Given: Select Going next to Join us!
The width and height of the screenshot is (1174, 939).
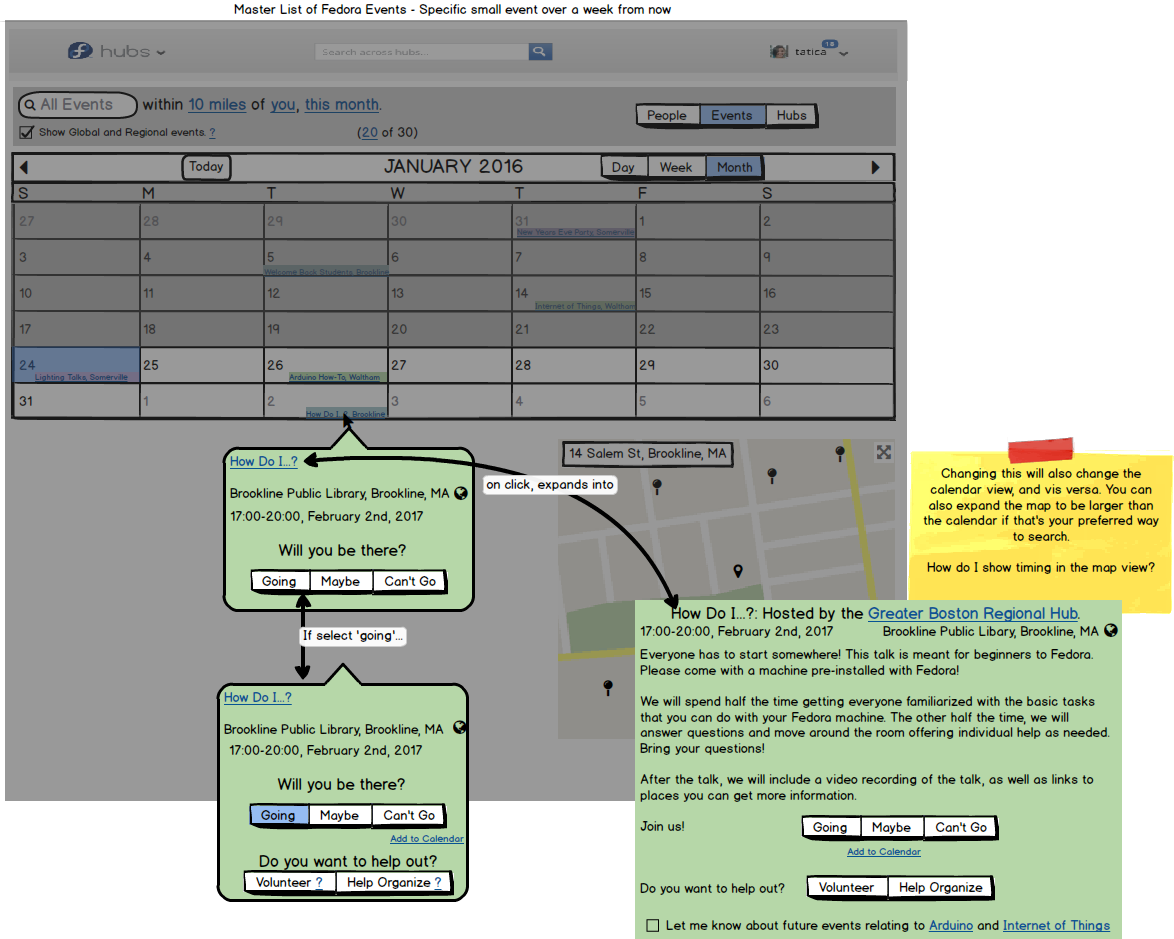Looking at the screenshot, I should [x=830, y=827].
